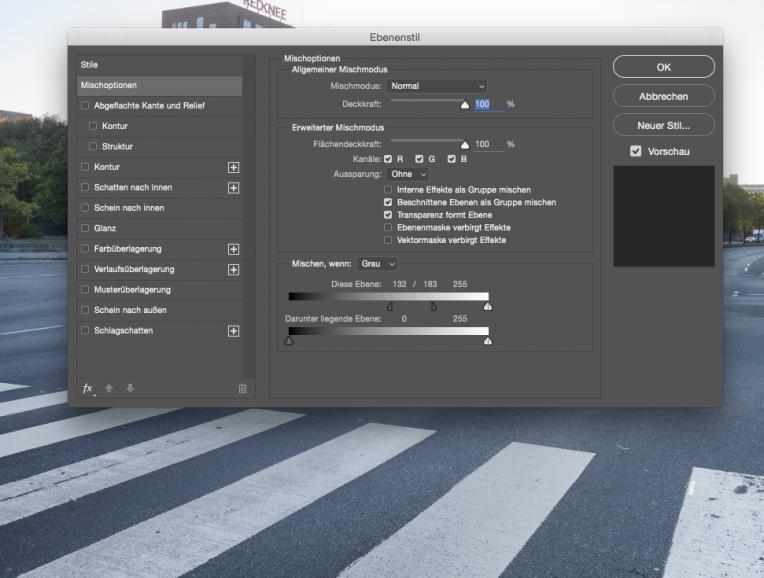Image resolution: width=764 pixels, height=578 pixels.
Task: Enable Musterüberlagerung checkbox
Action: (85, 289)
